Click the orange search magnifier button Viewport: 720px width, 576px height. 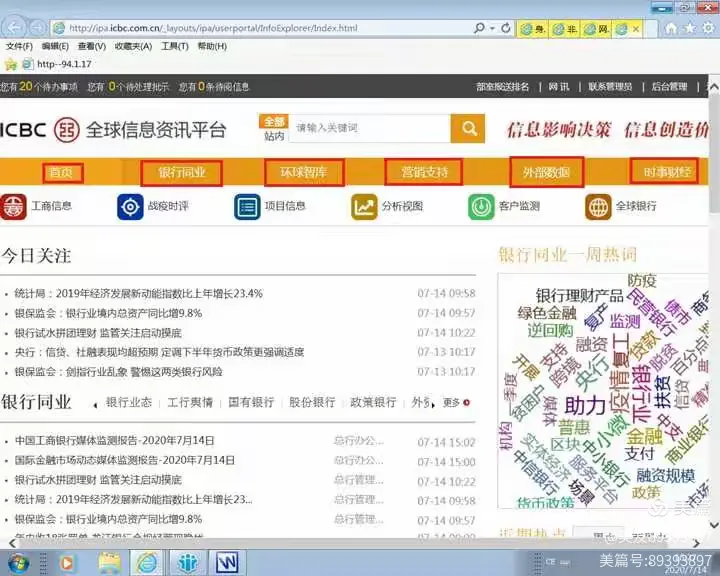(468, 128)
